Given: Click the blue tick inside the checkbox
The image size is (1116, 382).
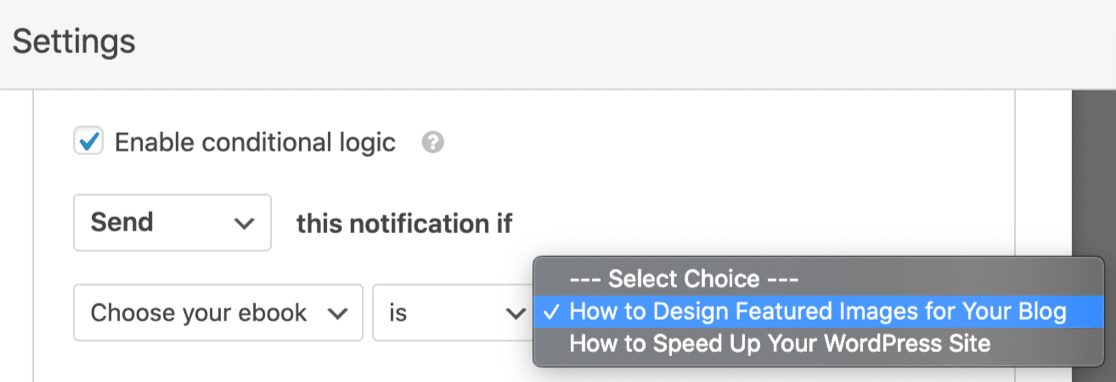Looking at the screenshot, I should [x=89, y=142].
